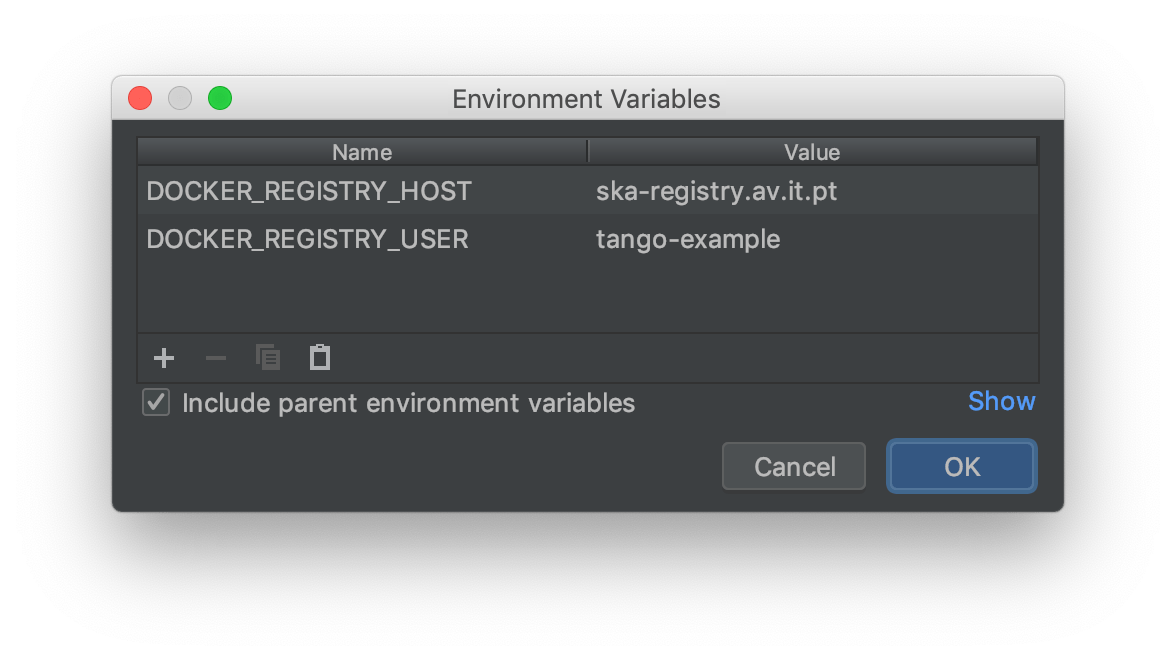
Task: Toggle the checkbox next to parent variables label
Action: (x=156, y=402)
